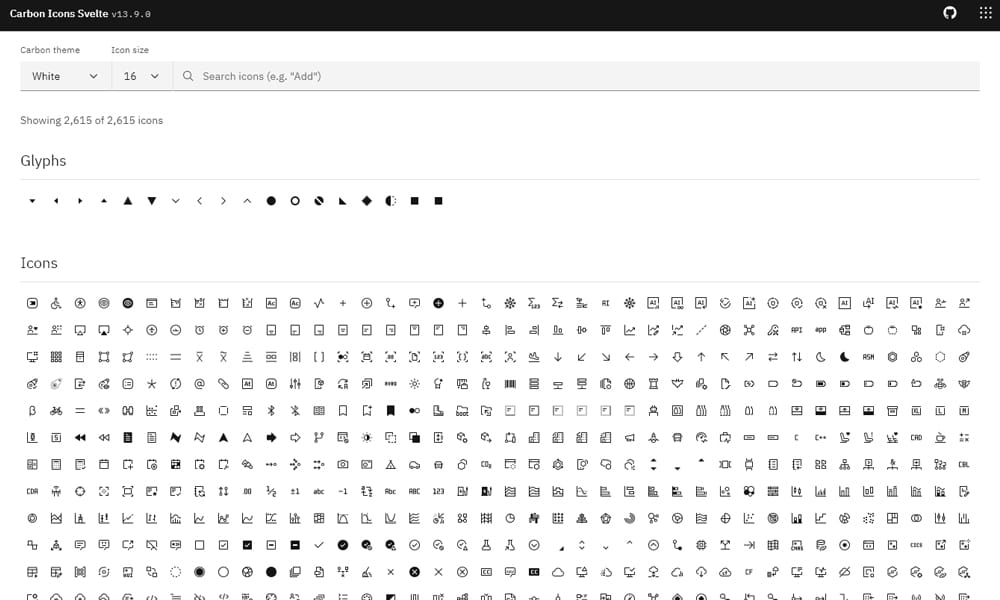
Task: Open the GitHub repository link icon
Action: (x=950, y=13)
